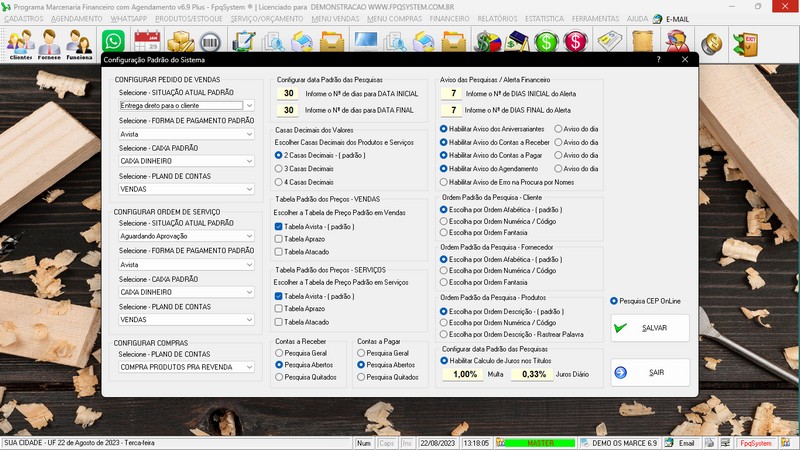800x450 pixels.
Task: Open Forma de Pagamento dropdown under Pedido de Vendas
Action: tap(249, 134)
